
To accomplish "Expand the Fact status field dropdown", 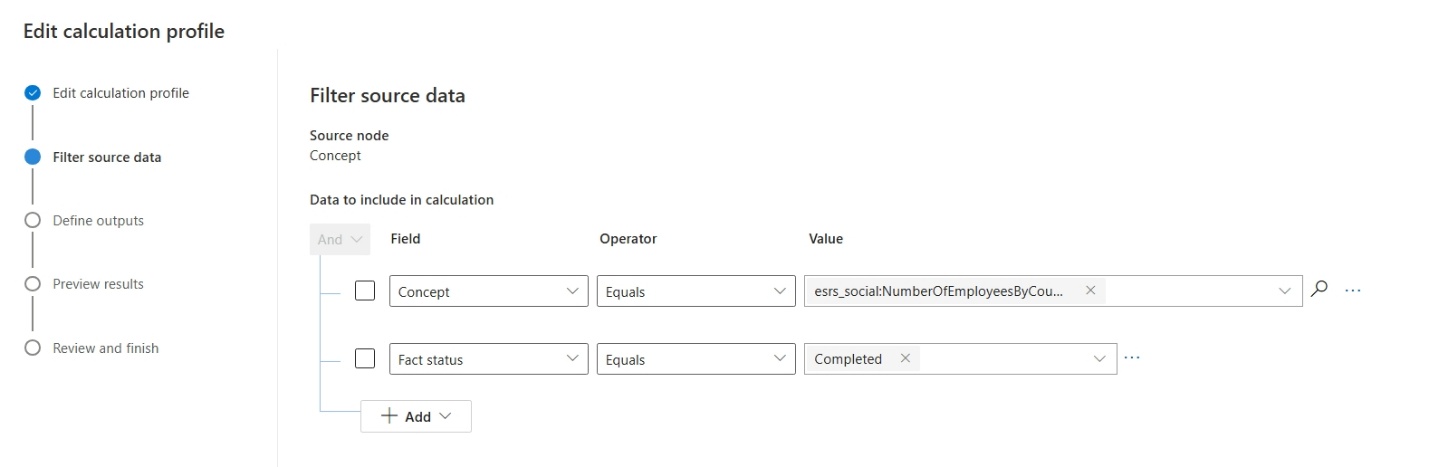I will click(489, 359).
